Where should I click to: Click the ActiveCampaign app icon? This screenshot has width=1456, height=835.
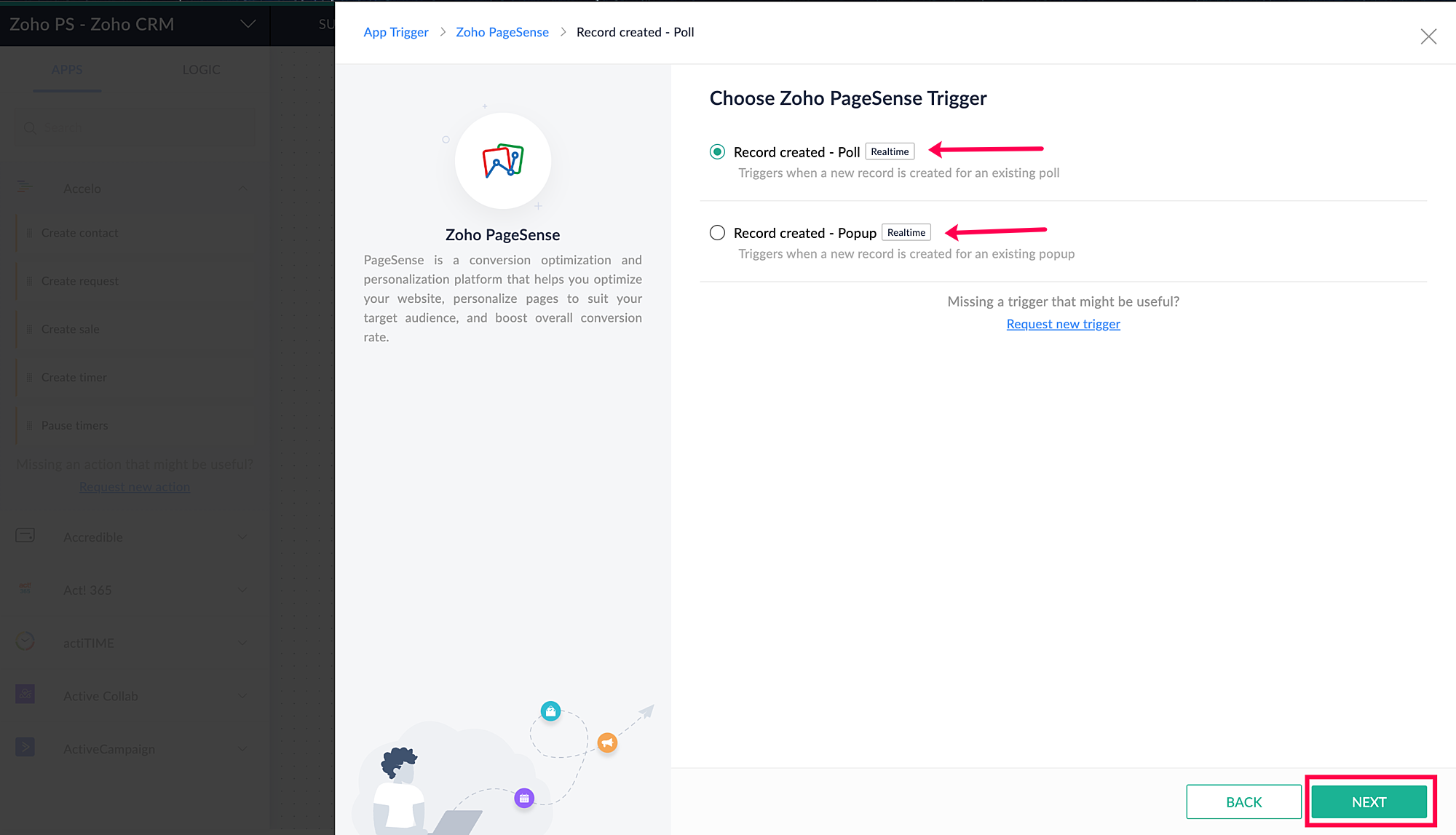[25, 748]
